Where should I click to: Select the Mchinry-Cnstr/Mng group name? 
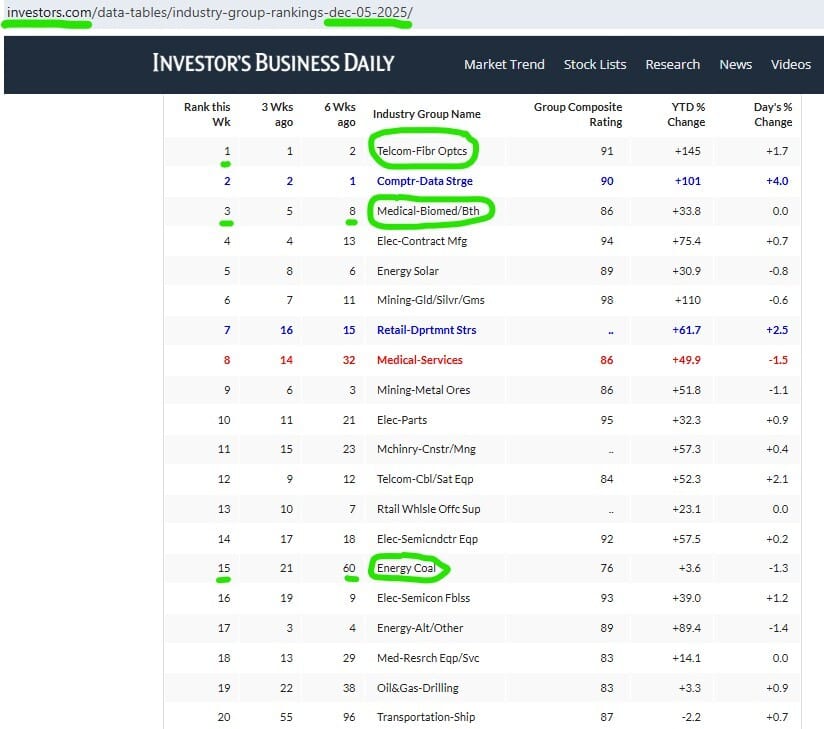tap(426, 449)
